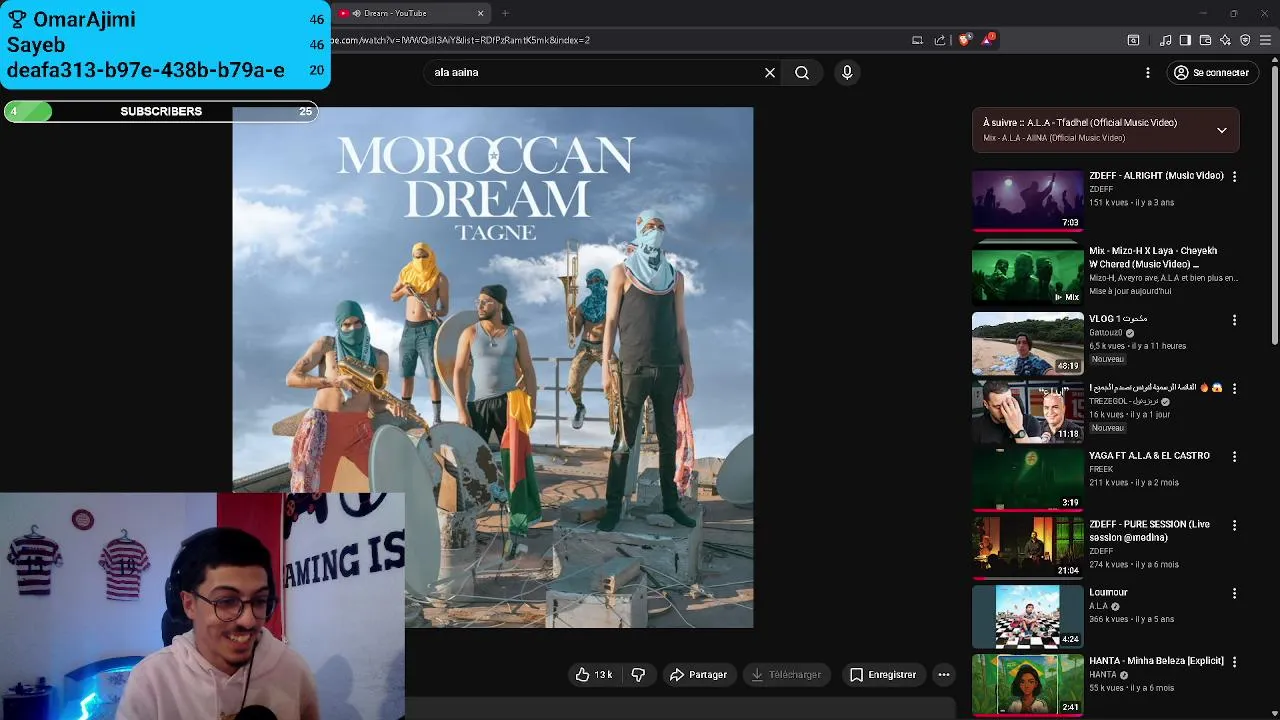Screen dimensions: 1280x720
Task: Open options menu for Loumour video
Action: coord(1234,593)
